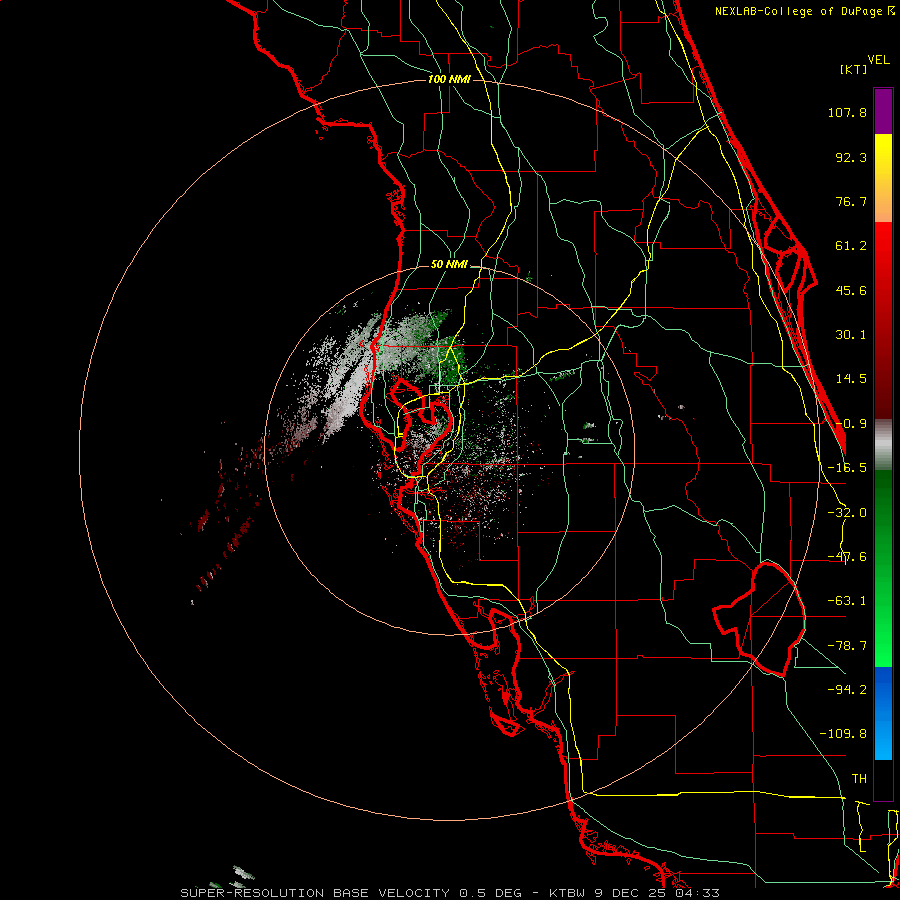This screenshot has height=900, width=900.
Task: Click the -94.2 value on velocity scale
Action: 847,689
